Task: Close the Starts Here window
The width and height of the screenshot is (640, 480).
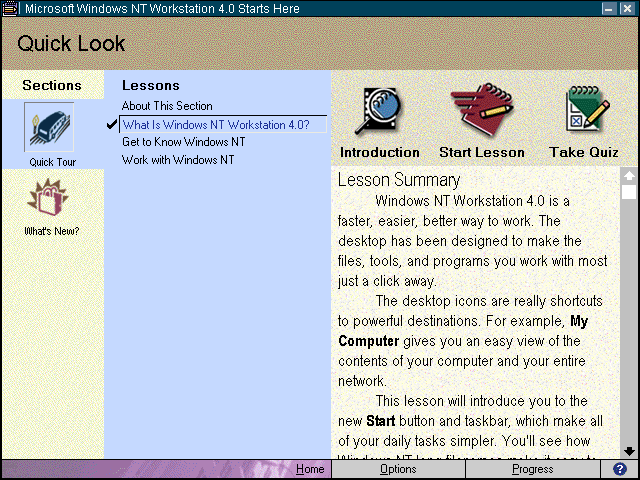Action: (627, 9)
